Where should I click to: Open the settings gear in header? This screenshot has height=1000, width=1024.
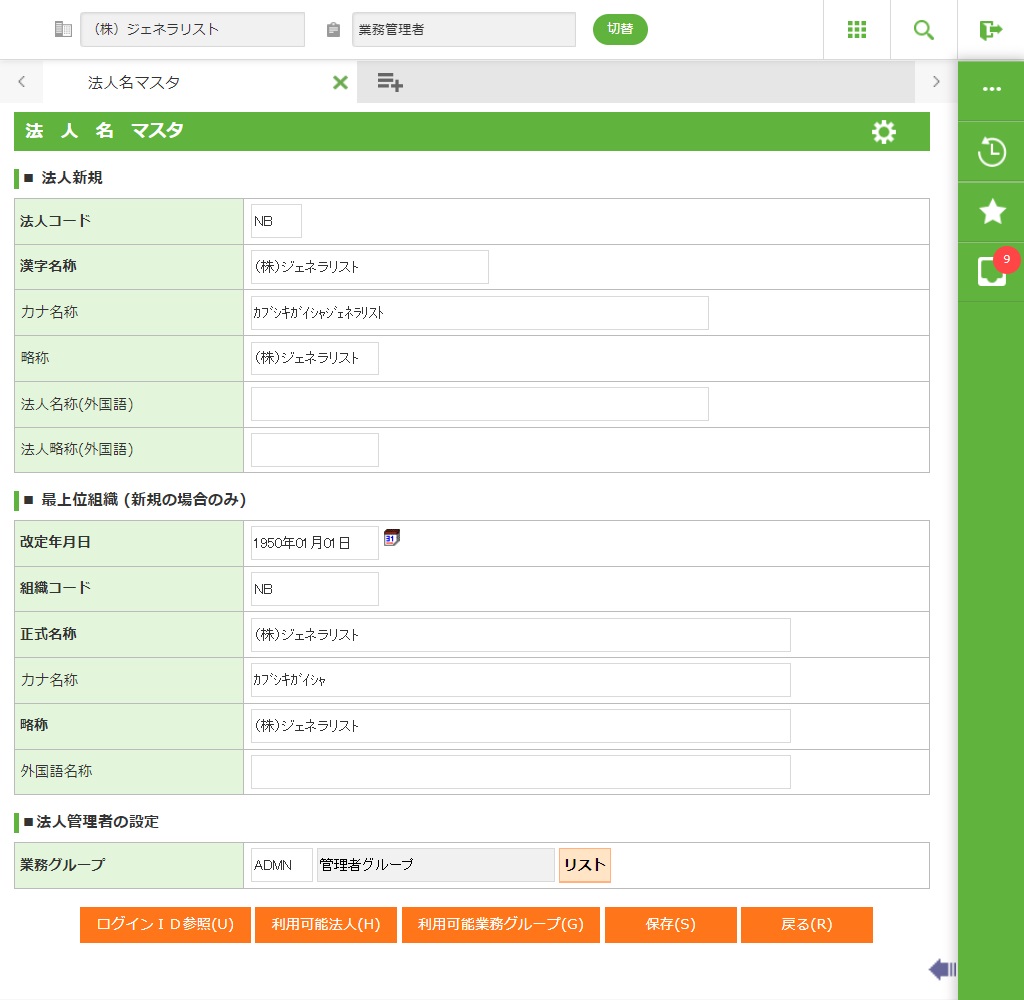[884, 132]
